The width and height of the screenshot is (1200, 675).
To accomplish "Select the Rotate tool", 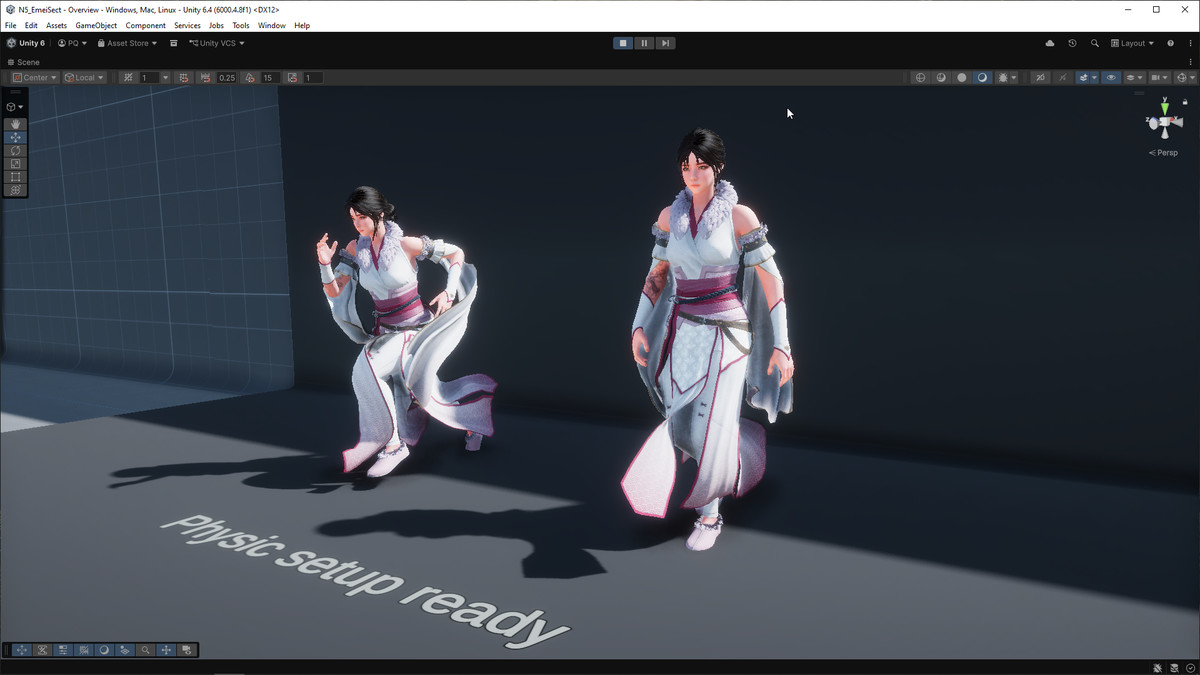I will click(x=15, y=150).
